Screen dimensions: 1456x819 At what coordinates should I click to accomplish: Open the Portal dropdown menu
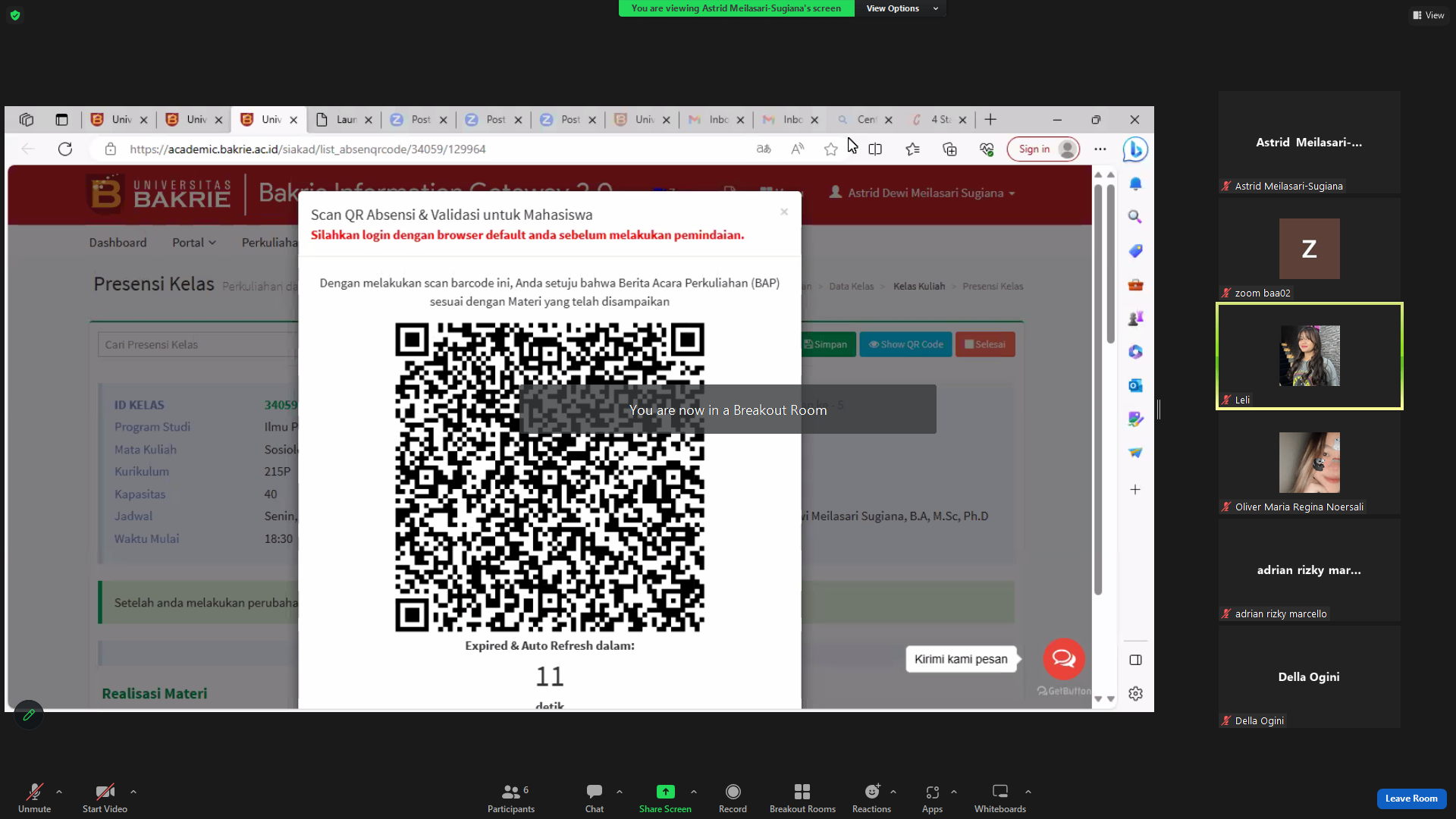point(194,243)
